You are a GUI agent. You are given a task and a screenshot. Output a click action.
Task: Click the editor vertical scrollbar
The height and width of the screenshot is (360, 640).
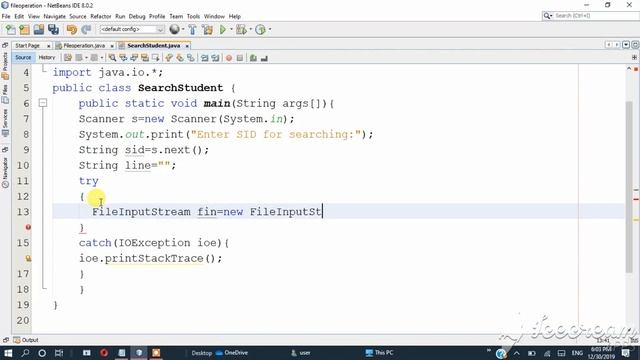pos(629,187)
